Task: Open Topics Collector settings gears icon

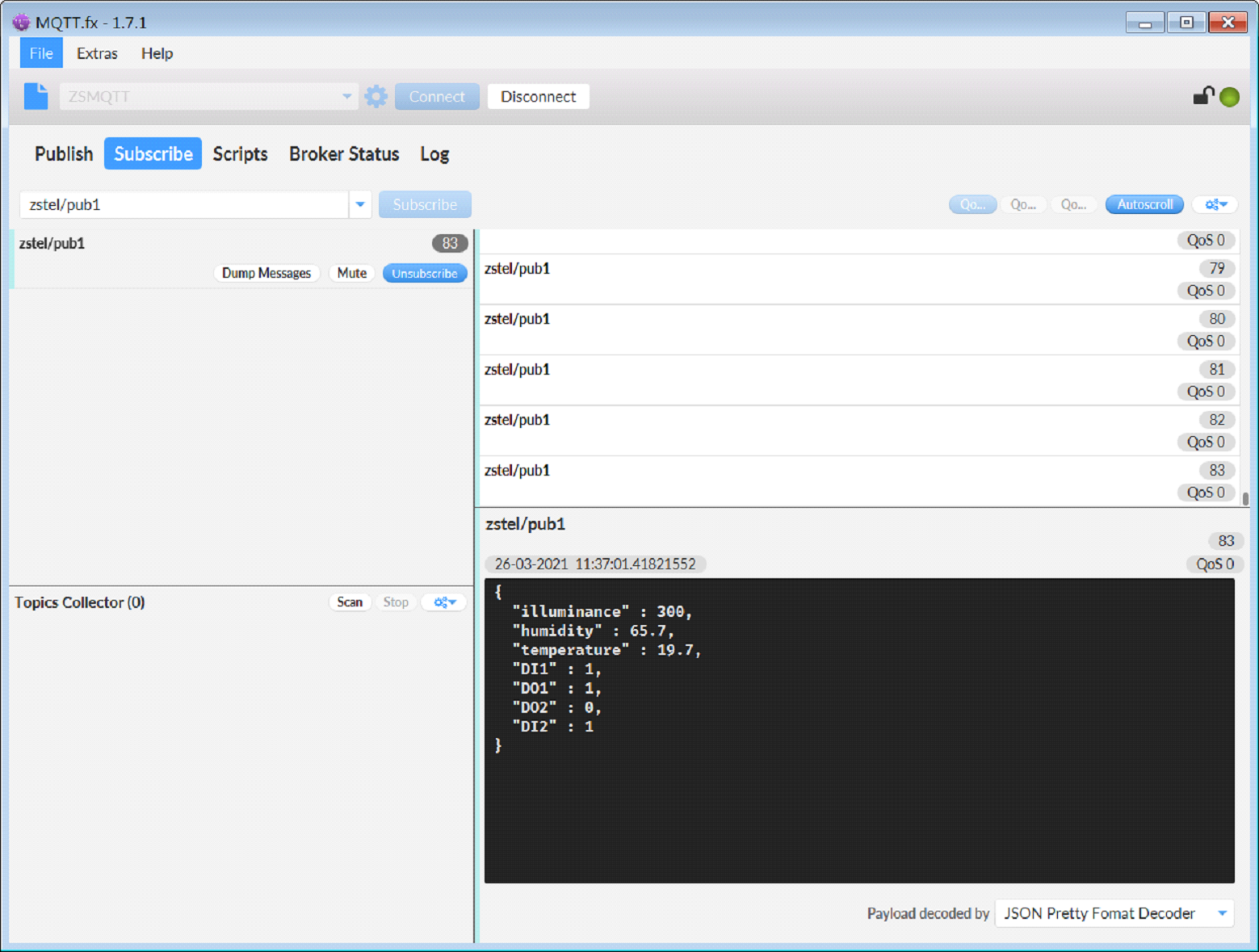Action: point(444,602)
